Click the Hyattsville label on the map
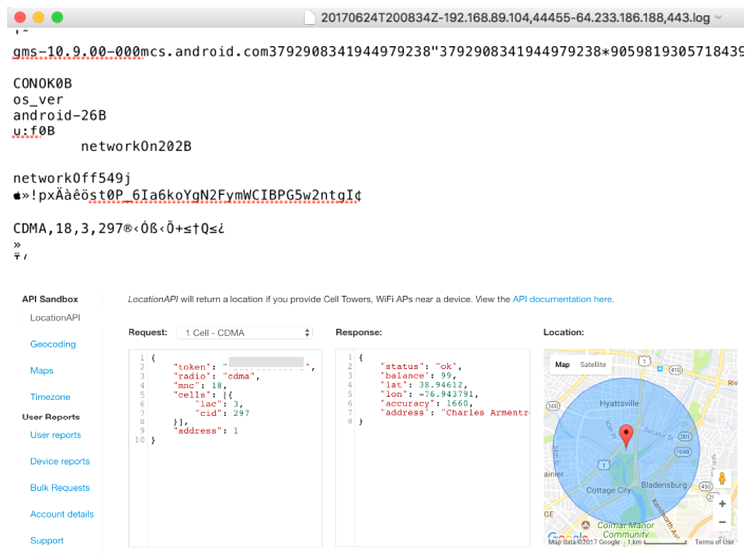This screenshot has height=553, width=750. 619,403
